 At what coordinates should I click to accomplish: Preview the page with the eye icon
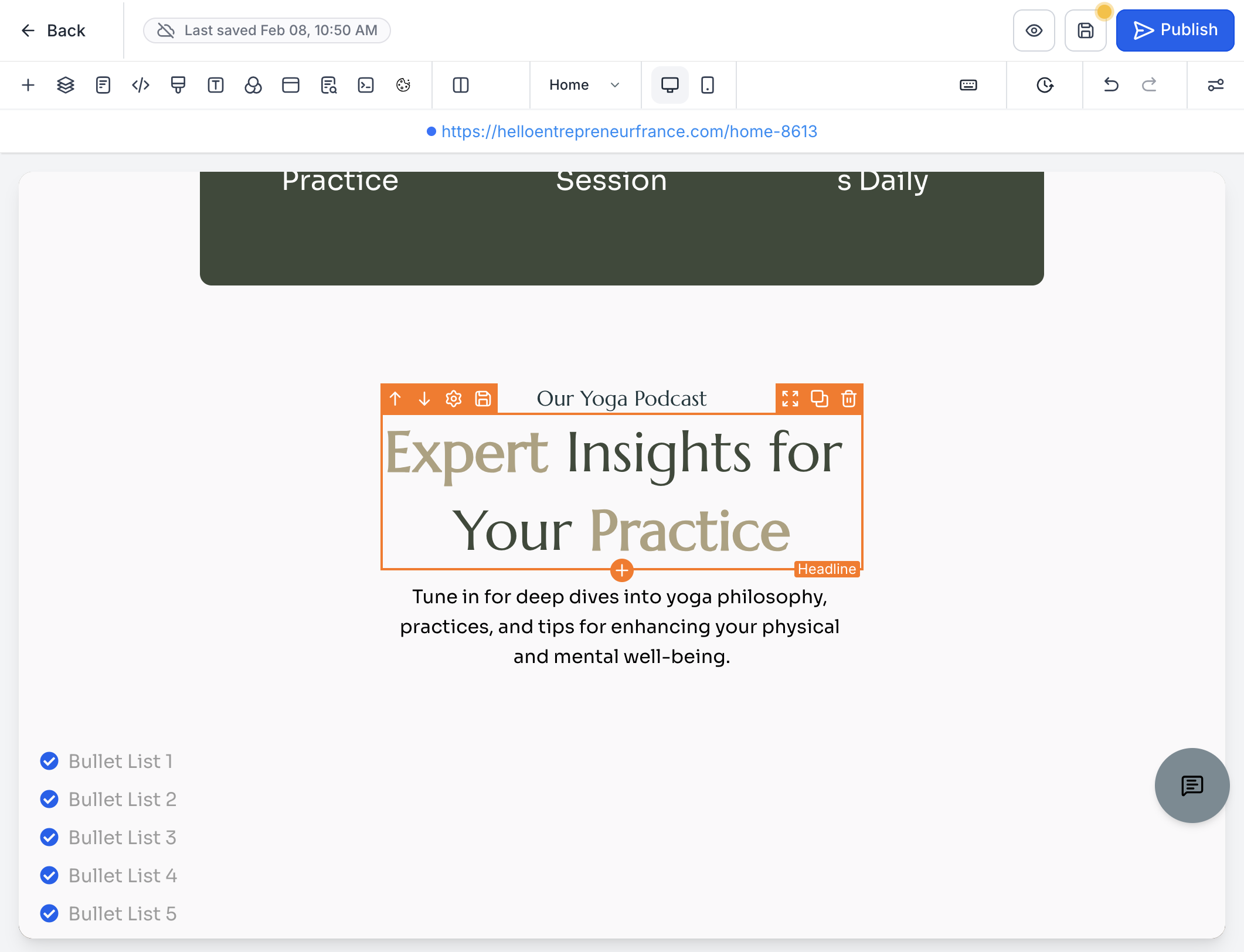1034,30
